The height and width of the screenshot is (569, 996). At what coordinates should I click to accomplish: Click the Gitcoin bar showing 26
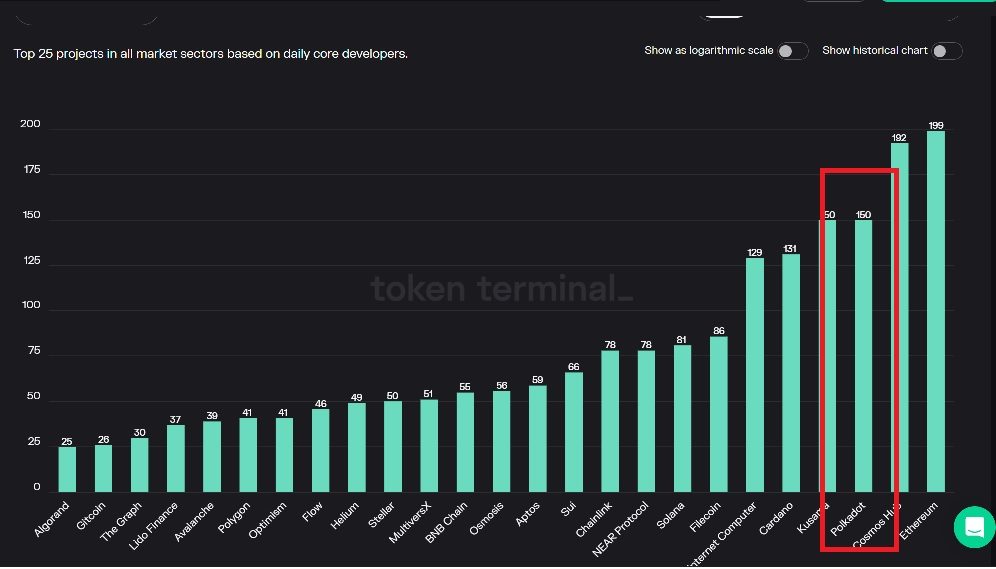pos(104,468)
